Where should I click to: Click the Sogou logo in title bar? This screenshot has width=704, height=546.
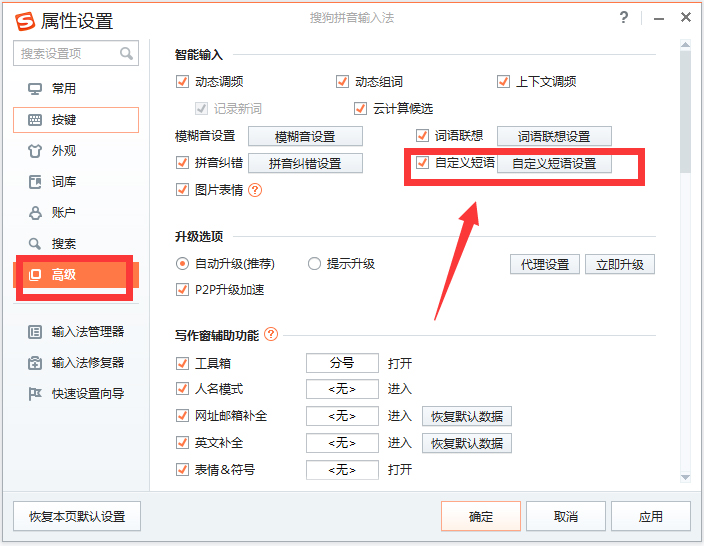click(x=21, y=19)
